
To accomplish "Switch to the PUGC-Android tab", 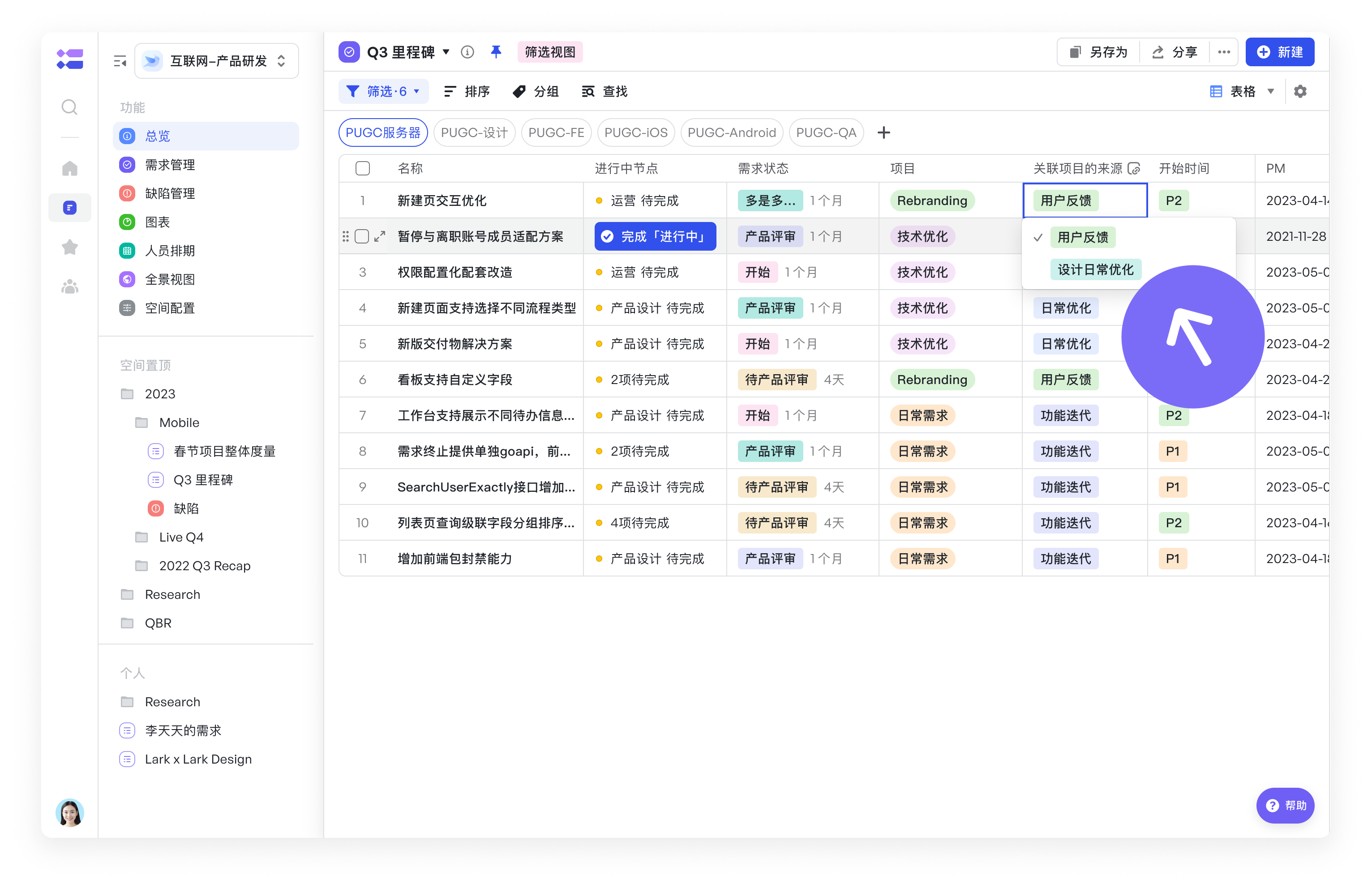I will 732,133.
